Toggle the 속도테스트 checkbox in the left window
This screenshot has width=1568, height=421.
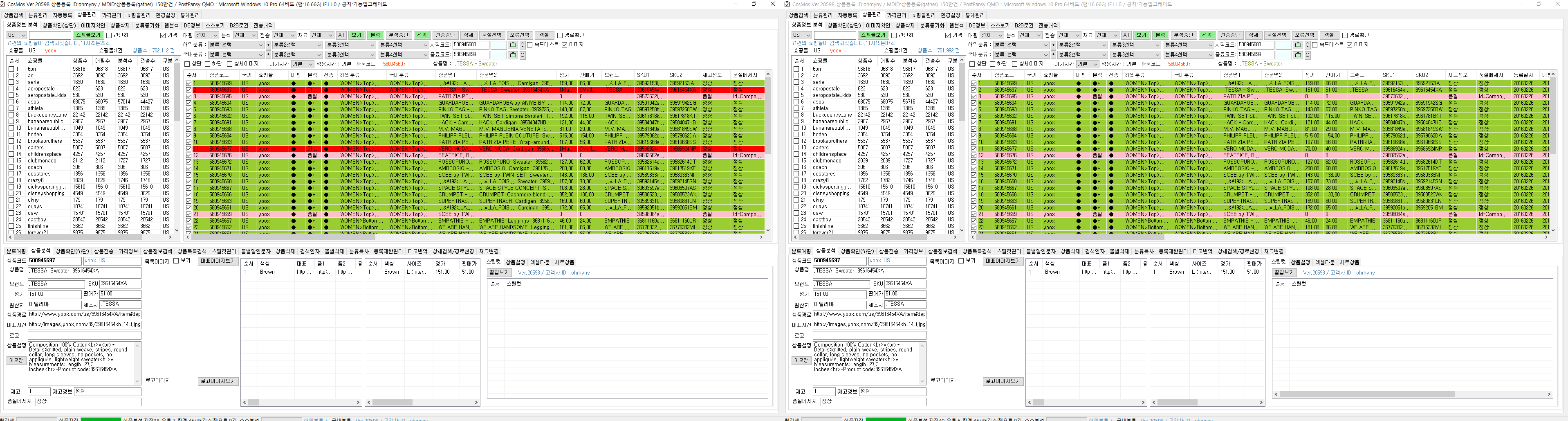pyautogui.click(x=529, y=45)
